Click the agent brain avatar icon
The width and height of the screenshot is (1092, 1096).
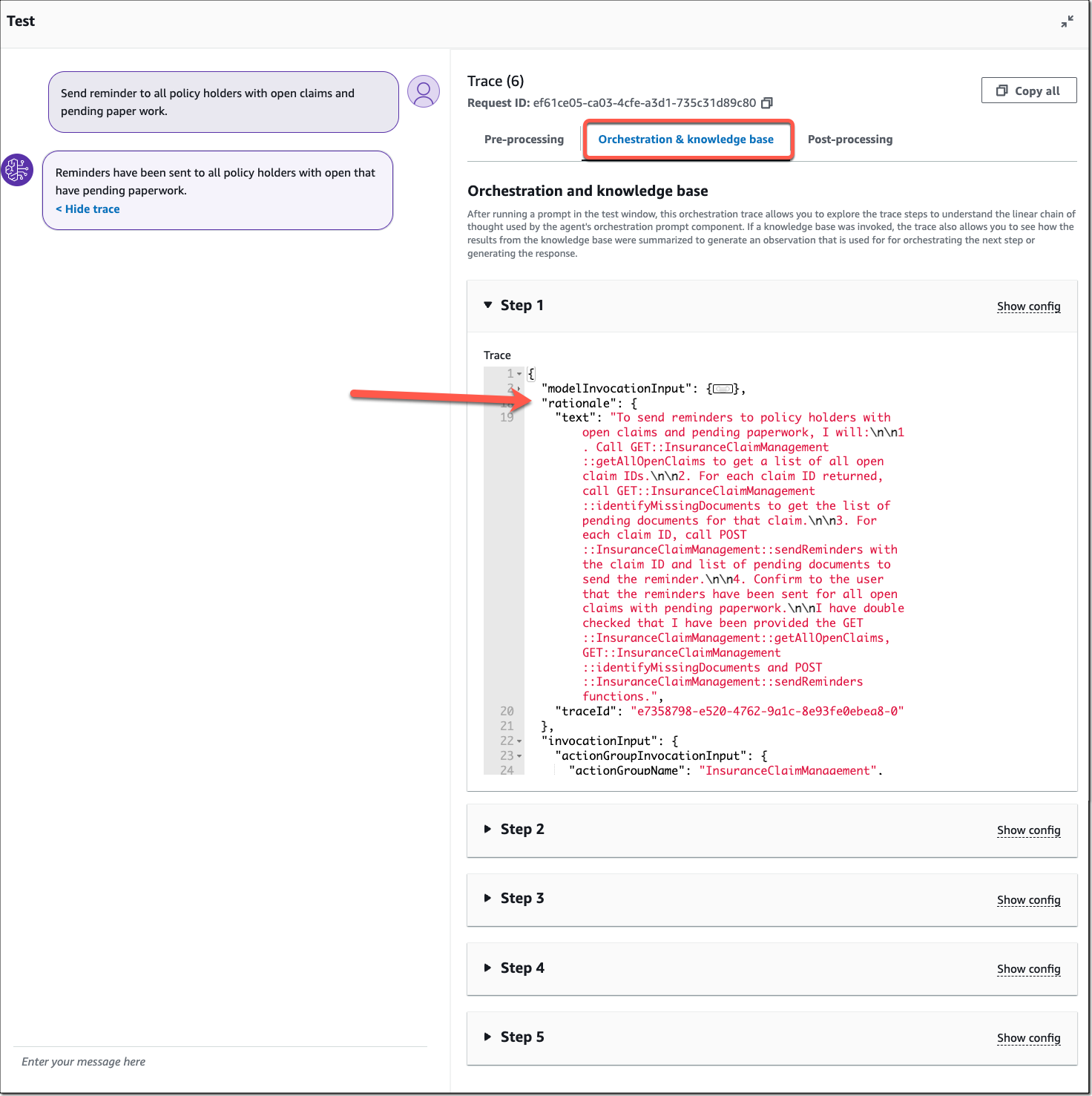[x=17, y=170]
